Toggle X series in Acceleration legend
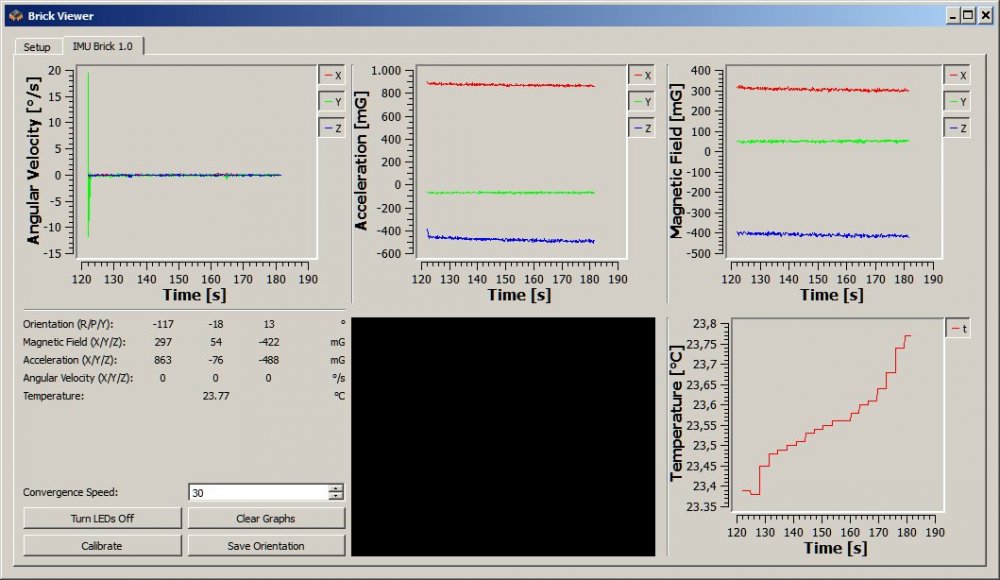Screen dimensions: 1000x580 point(642,75)
